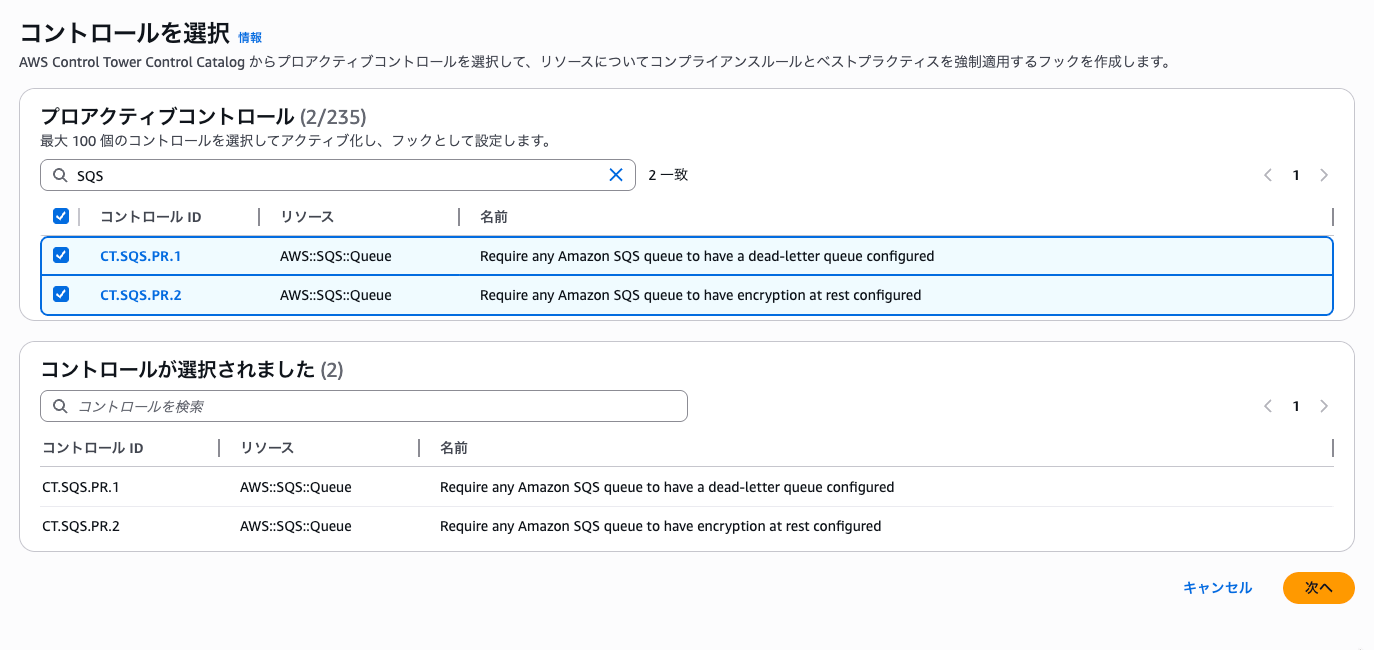Screen dimensions: 1374x650
Task: Open the CT.SQS.PR.2 control link
Action: tap(140, 295)
